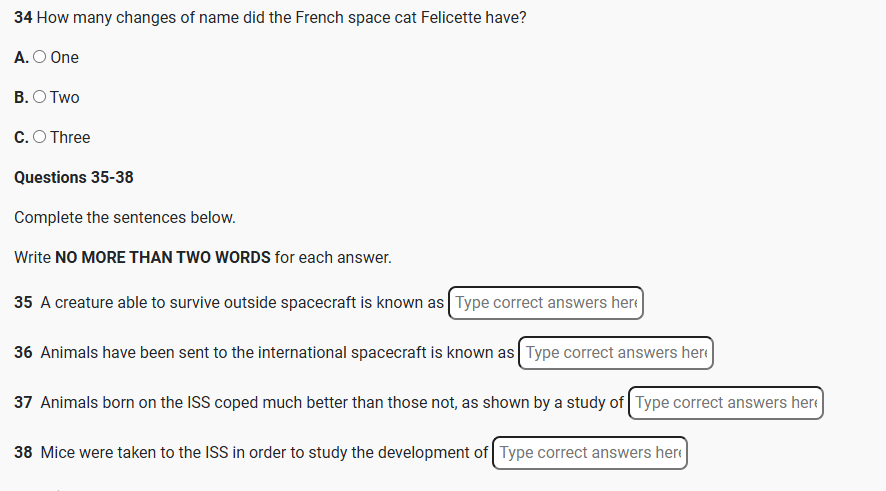Click the "Two" answer label text

(64, 98)
